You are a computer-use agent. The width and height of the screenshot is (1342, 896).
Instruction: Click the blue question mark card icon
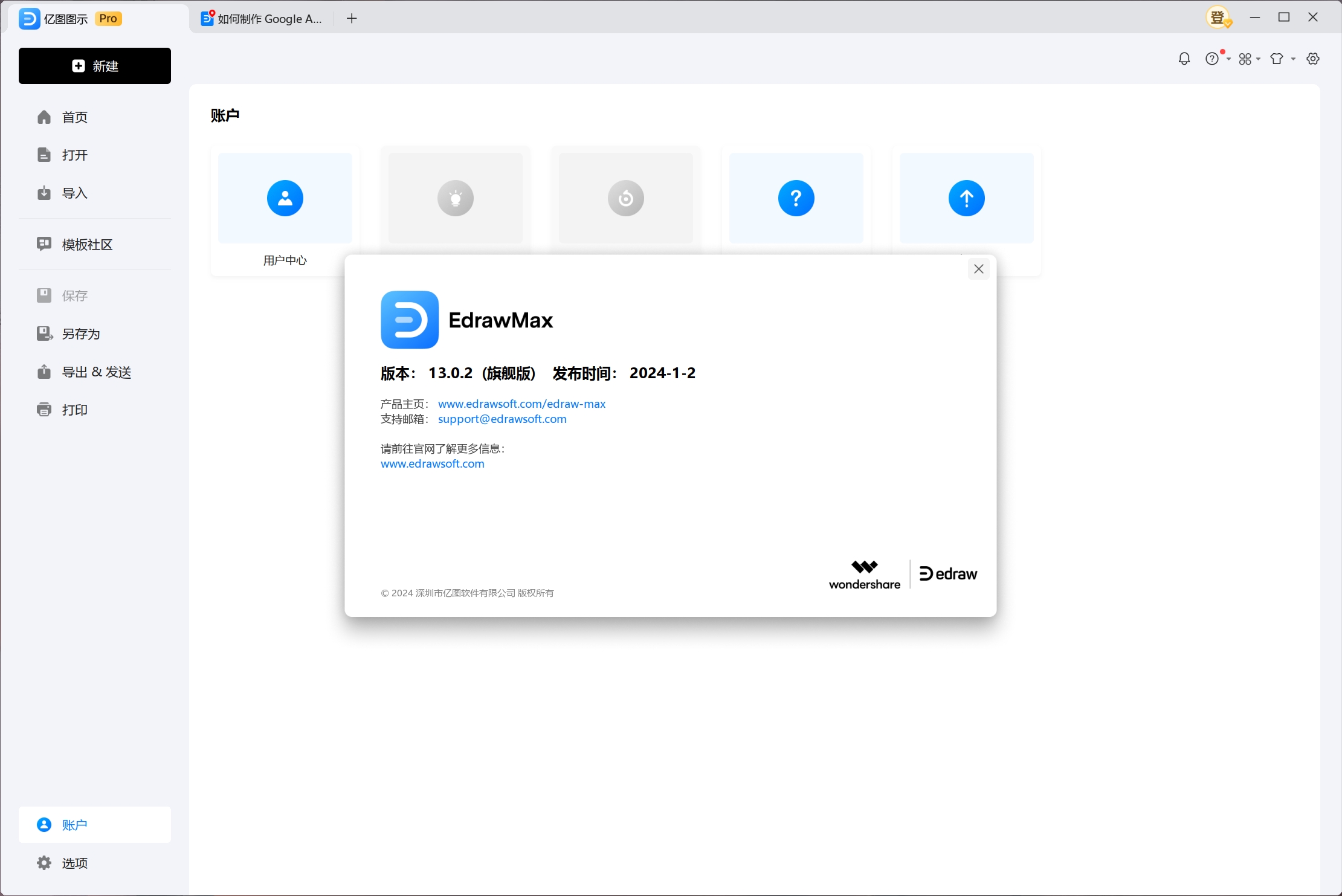pyautogui.click(x=796, y=198)
